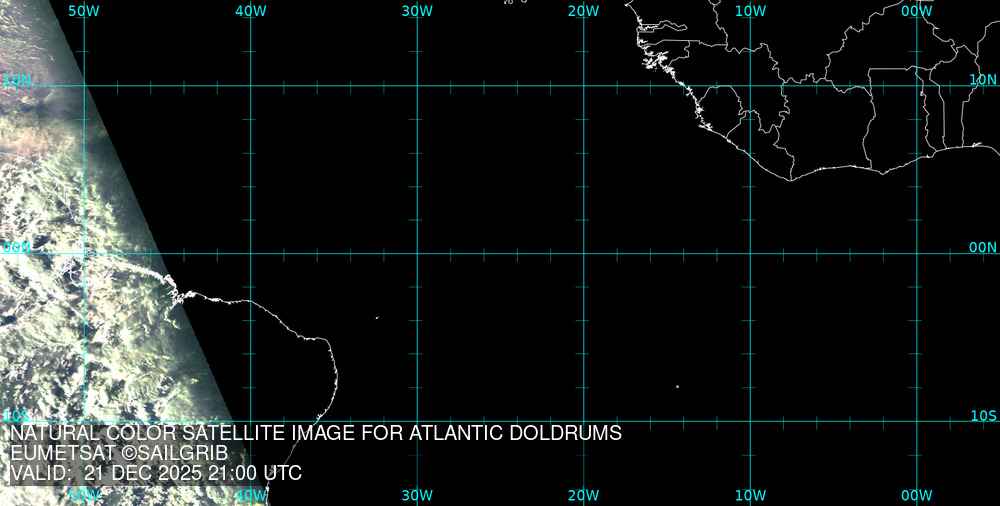Click grid intersection of 50W and equator
Screen dimensions: 1000x506
[x=84, y=253]
